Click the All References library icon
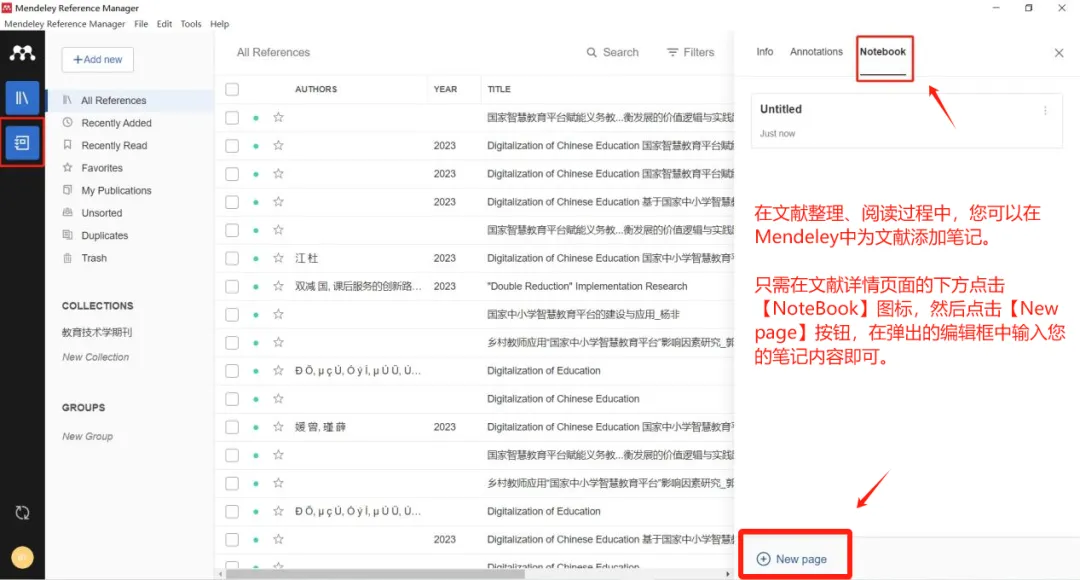Screen dimensions: 1080x580 tap(68, 100)
